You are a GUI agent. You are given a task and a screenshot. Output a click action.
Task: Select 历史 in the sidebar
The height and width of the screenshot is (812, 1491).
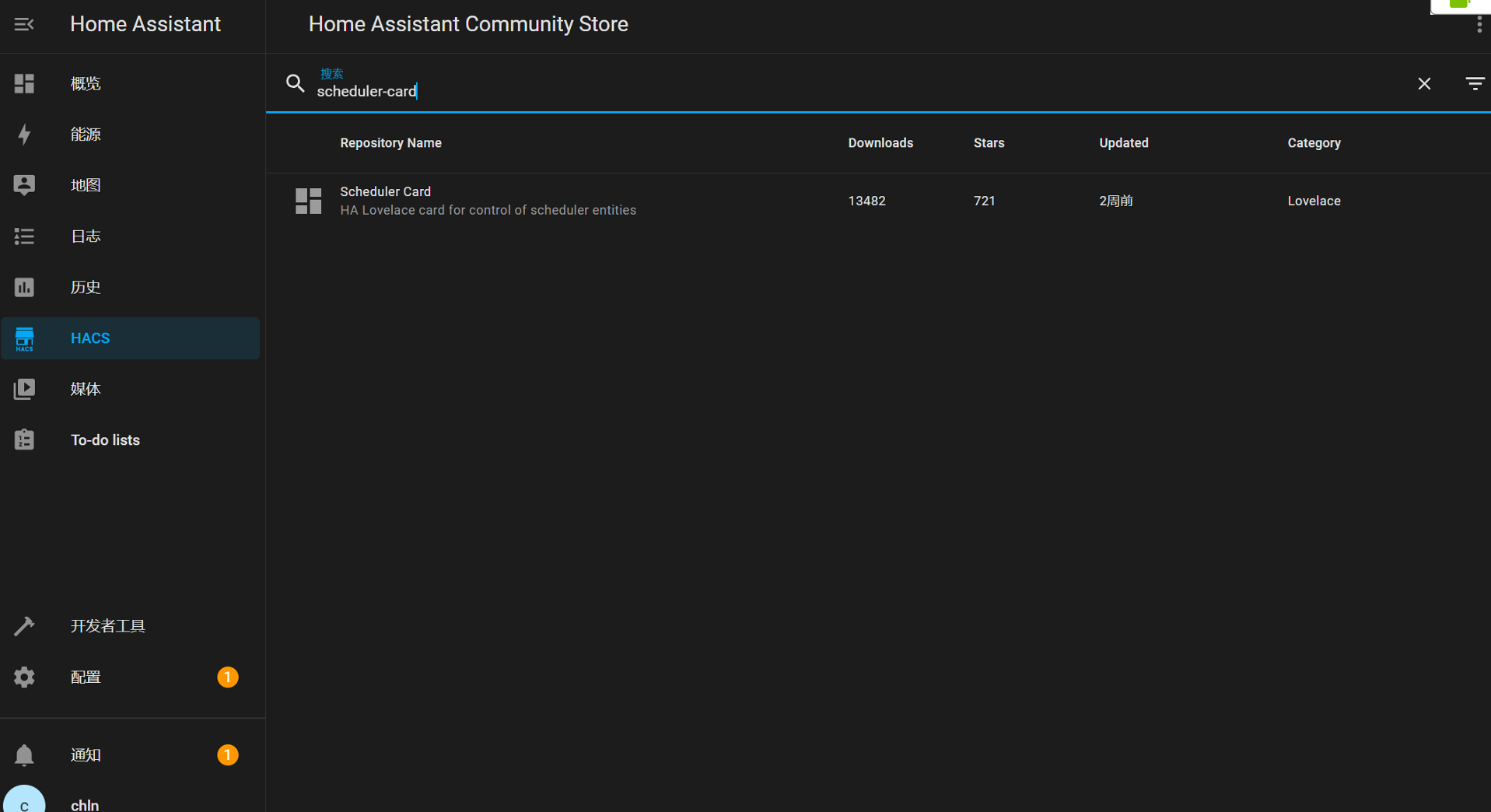(131, 287)
